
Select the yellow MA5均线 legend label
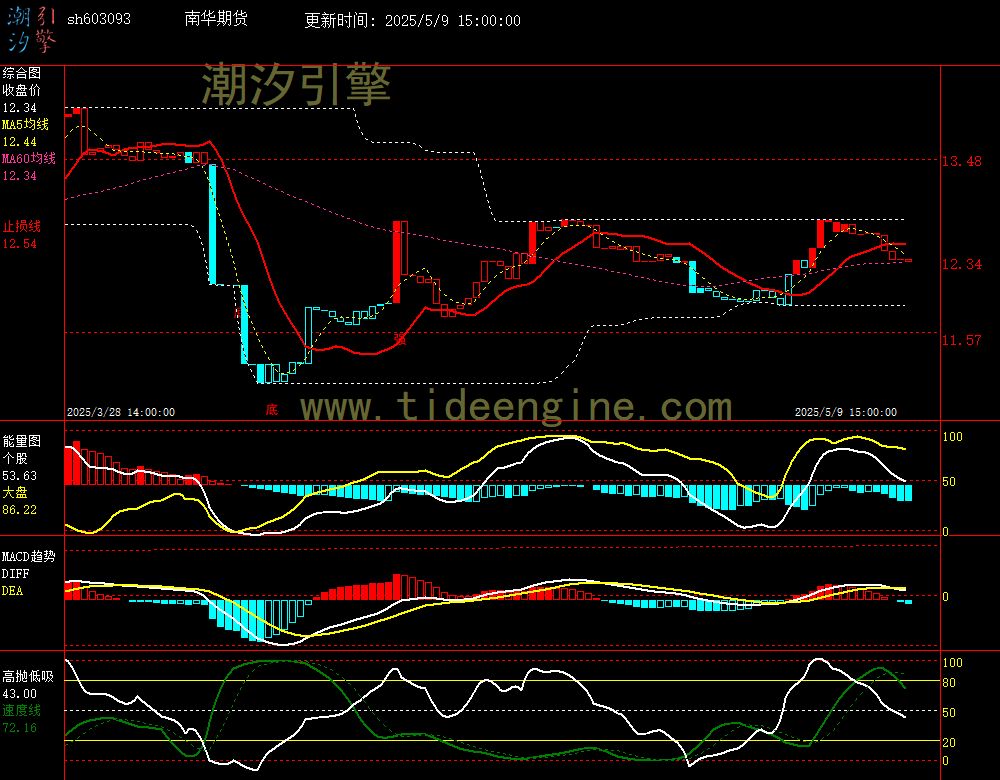pyautogui.click(x=26, y=124)
